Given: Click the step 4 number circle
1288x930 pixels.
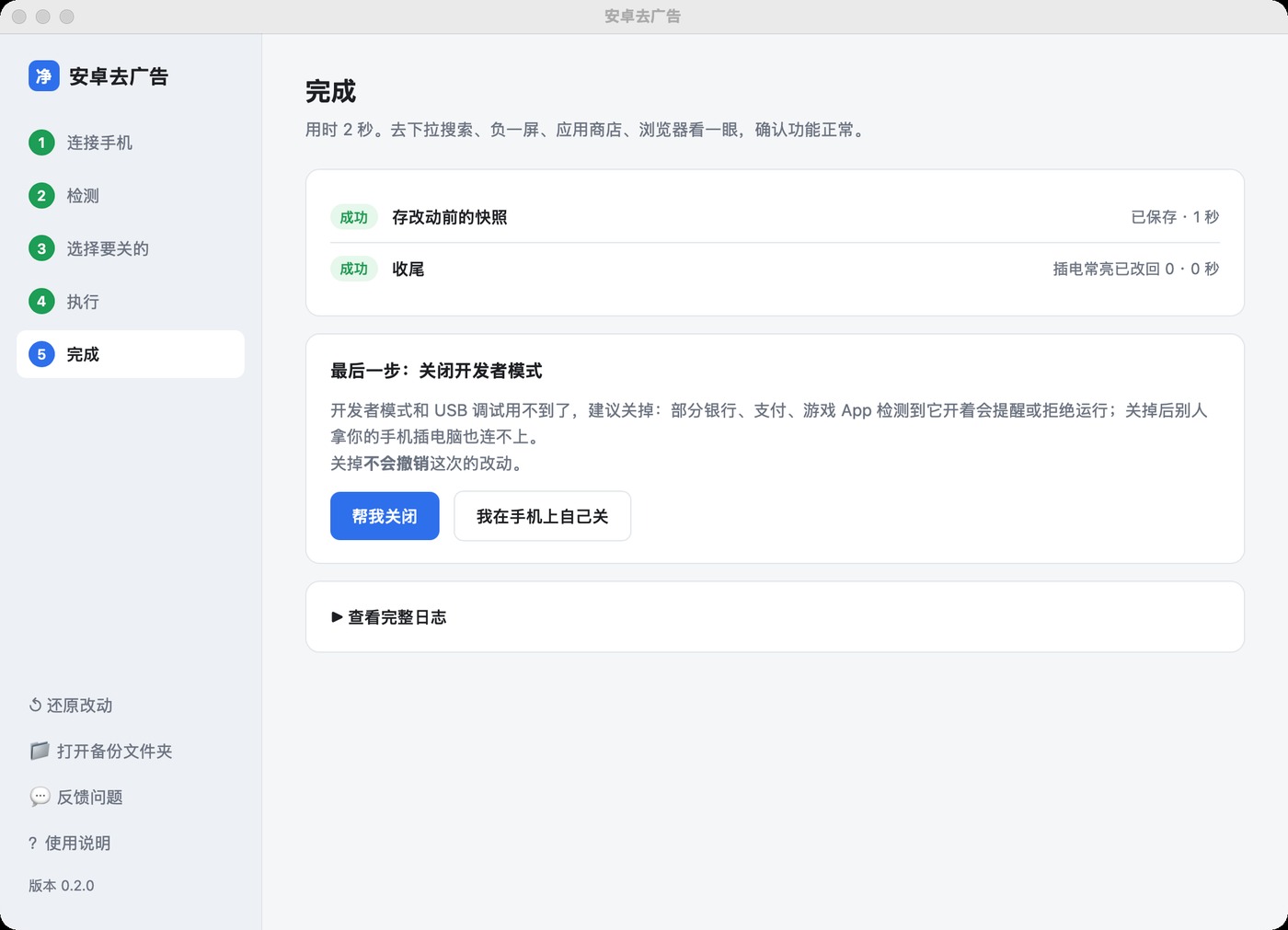Looking at the screenshot, I should [x=41, y=301].
